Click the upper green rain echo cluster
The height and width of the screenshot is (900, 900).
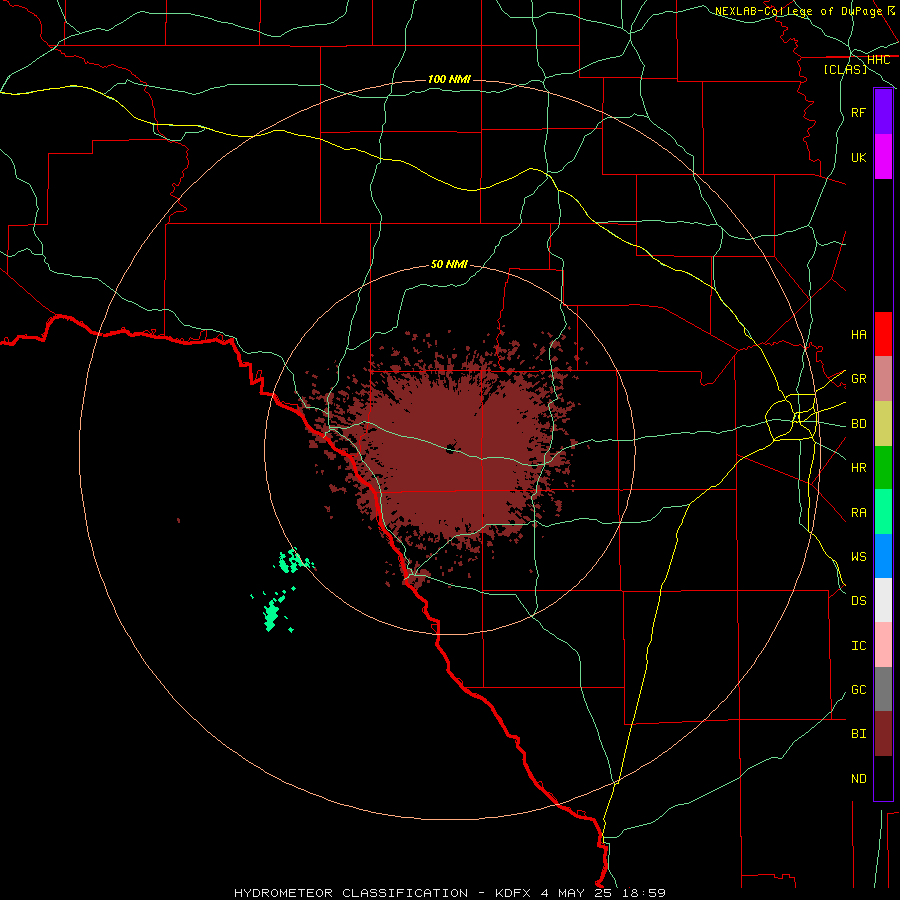coord(293,561)
